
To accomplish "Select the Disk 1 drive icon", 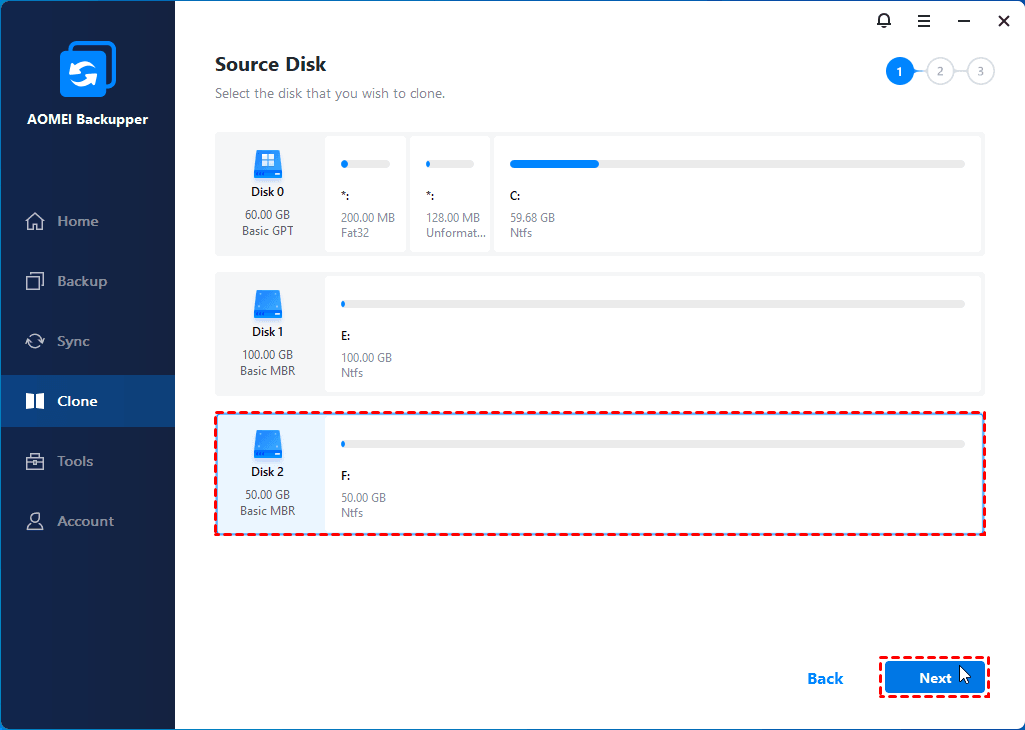I will tap(267, 304).
